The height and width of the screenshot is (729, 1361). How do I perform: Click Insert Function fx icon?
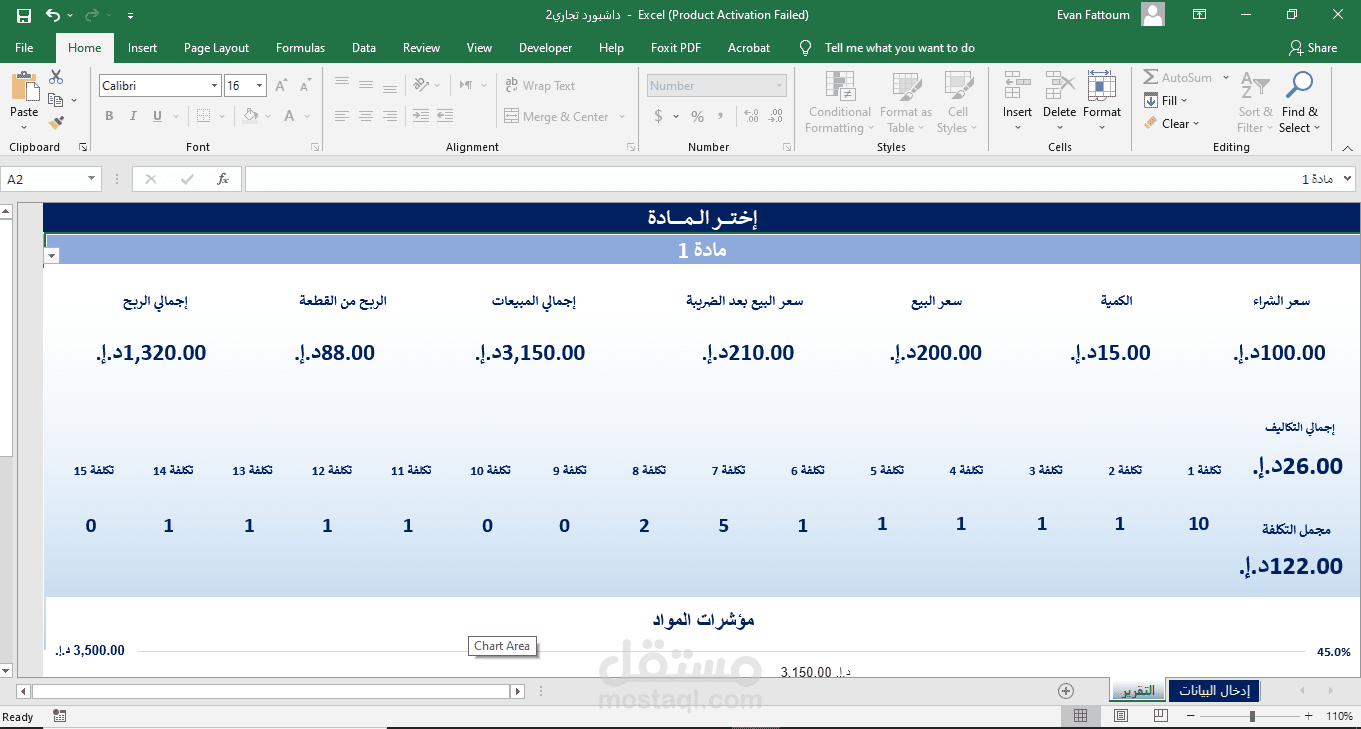pyautogui.click(x=223, y=179)
